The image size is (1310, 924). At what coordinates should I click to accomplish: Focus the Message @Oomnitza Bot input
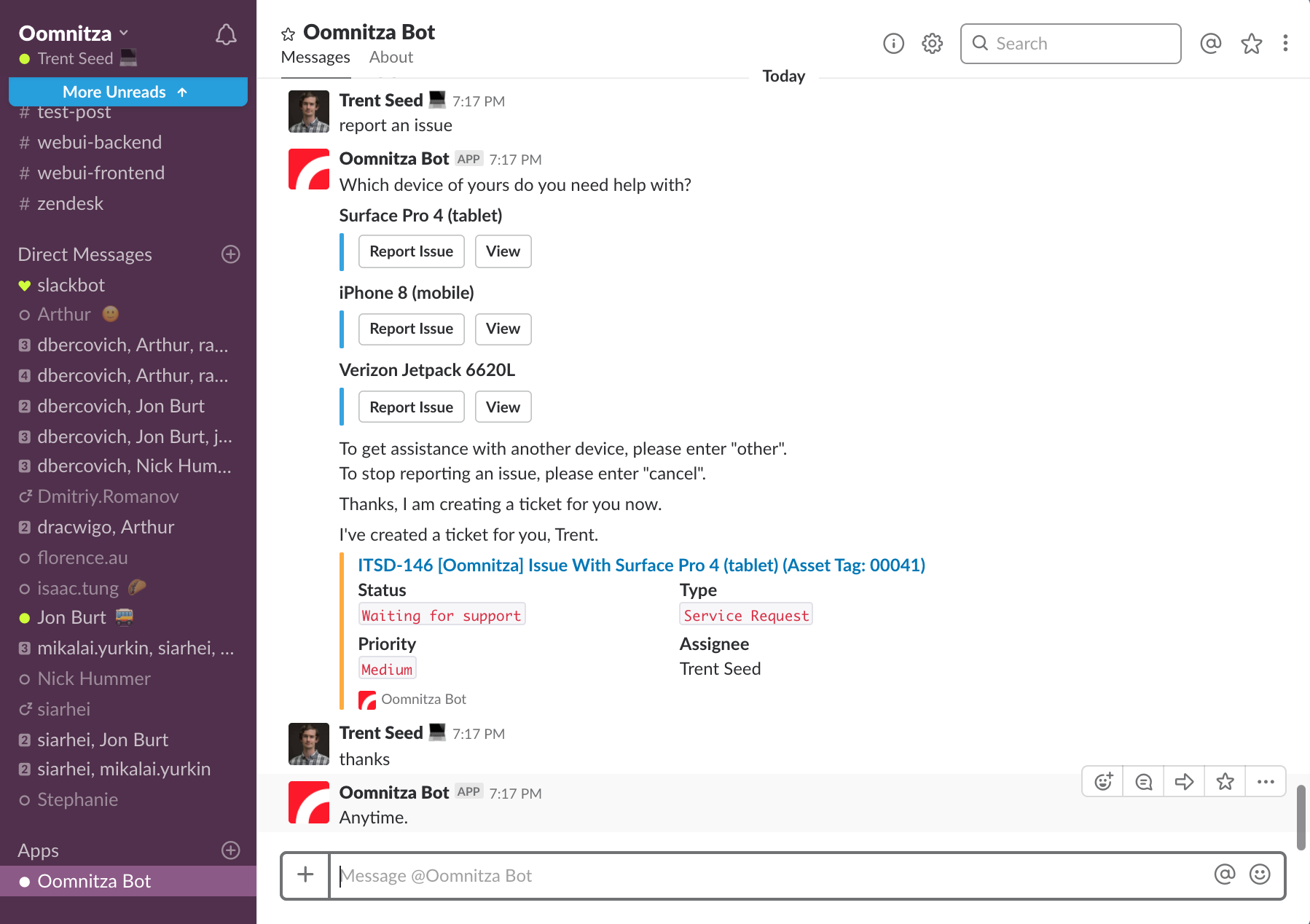coord(772,875)
